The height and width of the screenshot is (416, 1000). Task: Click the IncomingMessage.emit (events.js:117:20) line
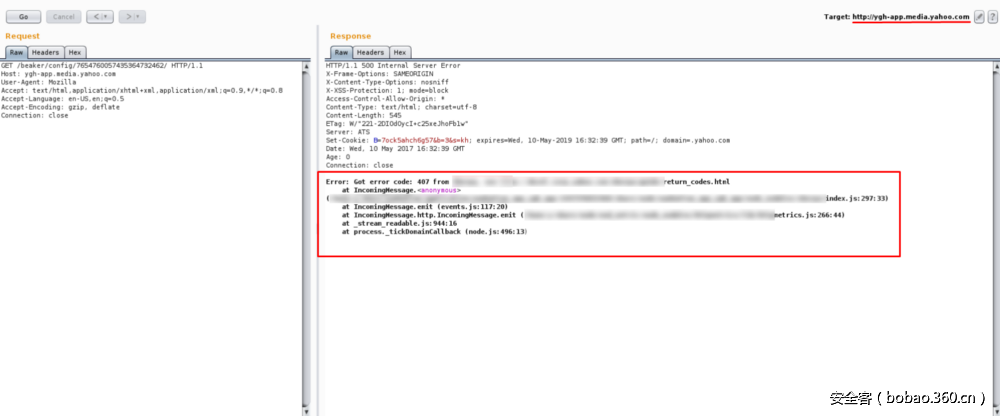(x=425, y=207)
